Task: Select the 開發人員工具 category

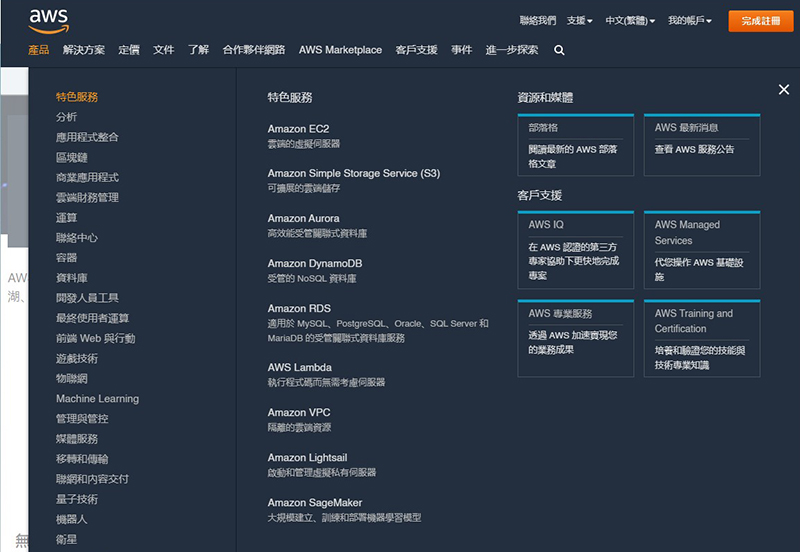Action: point(87,298)
